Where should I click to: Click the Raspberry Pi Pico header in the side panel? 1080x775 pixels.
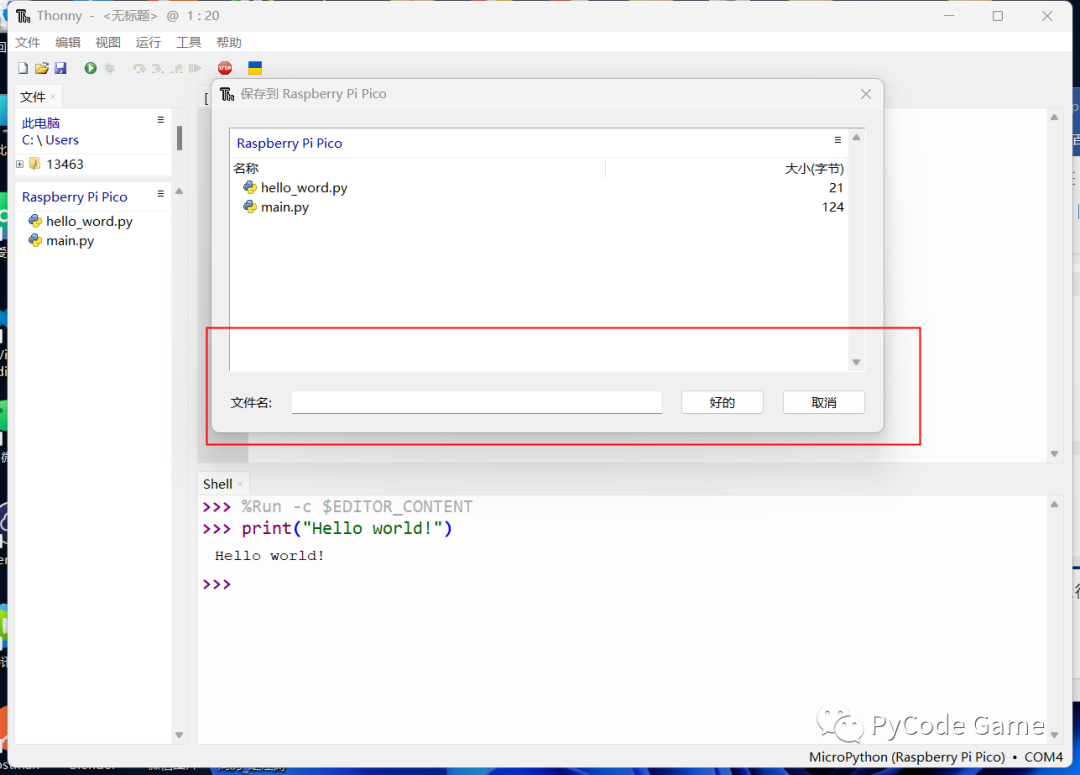[74, 197]
